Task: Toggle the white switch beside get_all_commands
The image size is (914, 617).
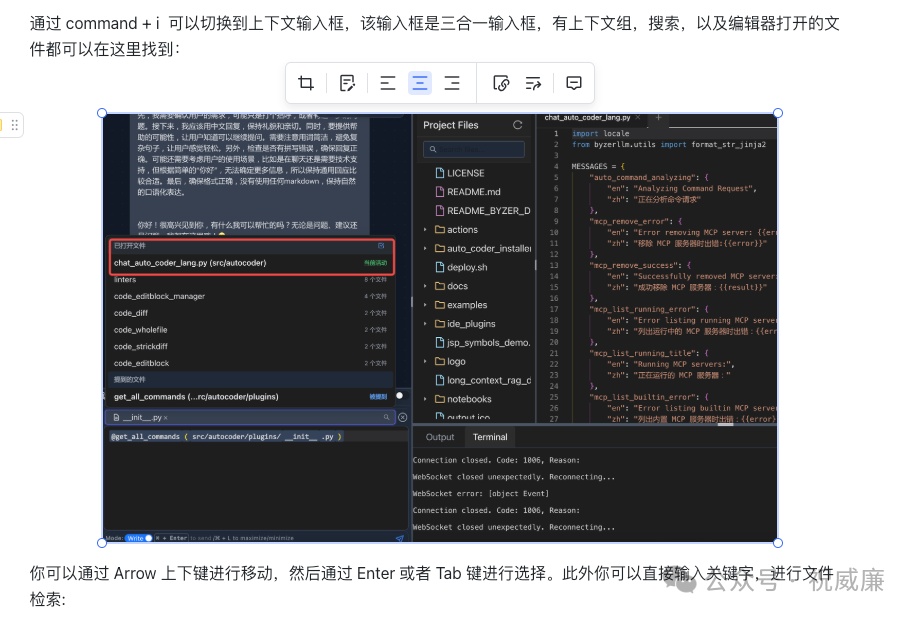Action: point(400,396)
